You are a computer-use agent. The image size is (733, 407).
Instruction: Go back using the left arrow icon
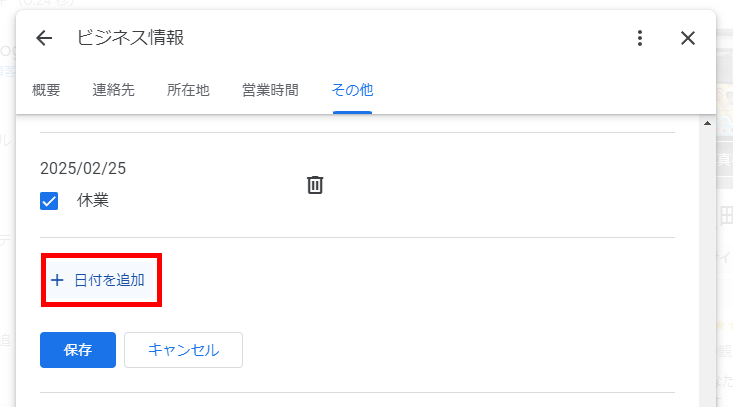pos(44,38)
